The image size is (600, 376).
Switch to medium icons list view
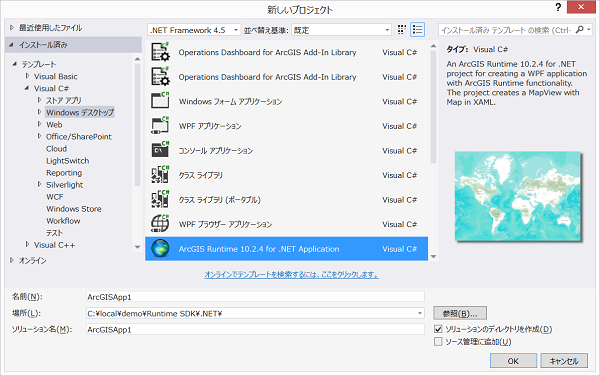(x=417, y=30)
